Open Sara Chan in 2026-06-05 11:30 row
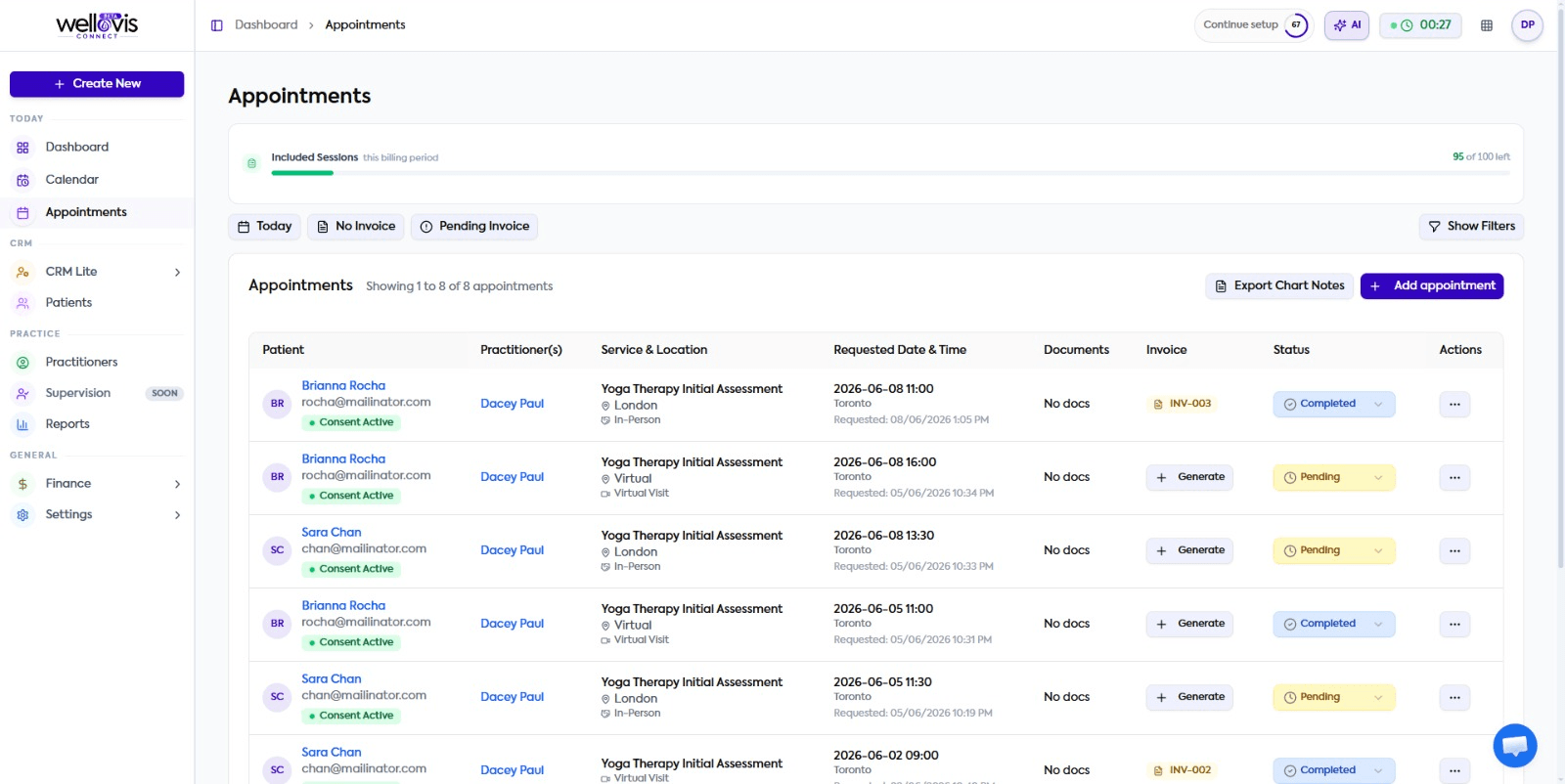Viewport: 1565px width, 784px height. [x=332, y=679]
